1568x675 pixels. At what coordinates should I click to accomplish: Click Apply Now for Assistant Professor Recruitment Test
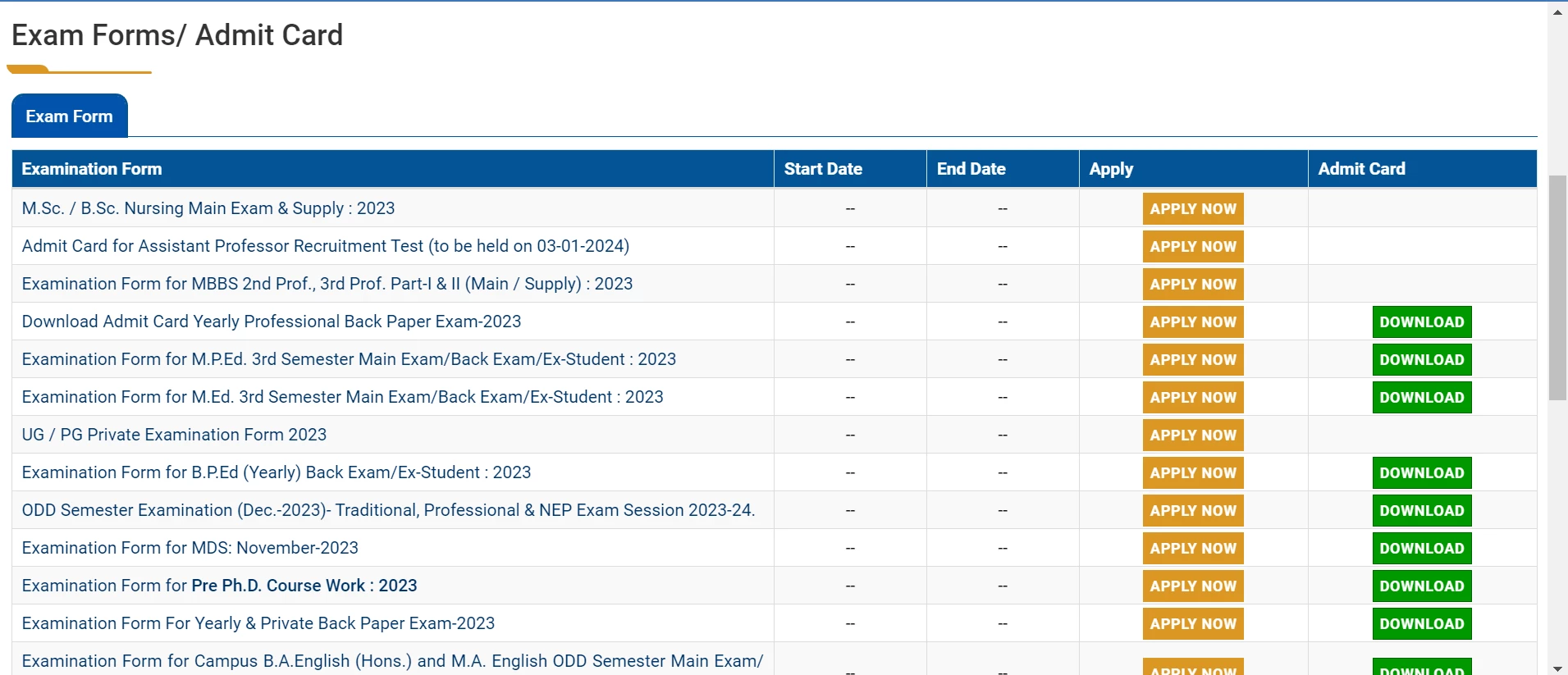pyautogui.click(x=1192, y=247)
